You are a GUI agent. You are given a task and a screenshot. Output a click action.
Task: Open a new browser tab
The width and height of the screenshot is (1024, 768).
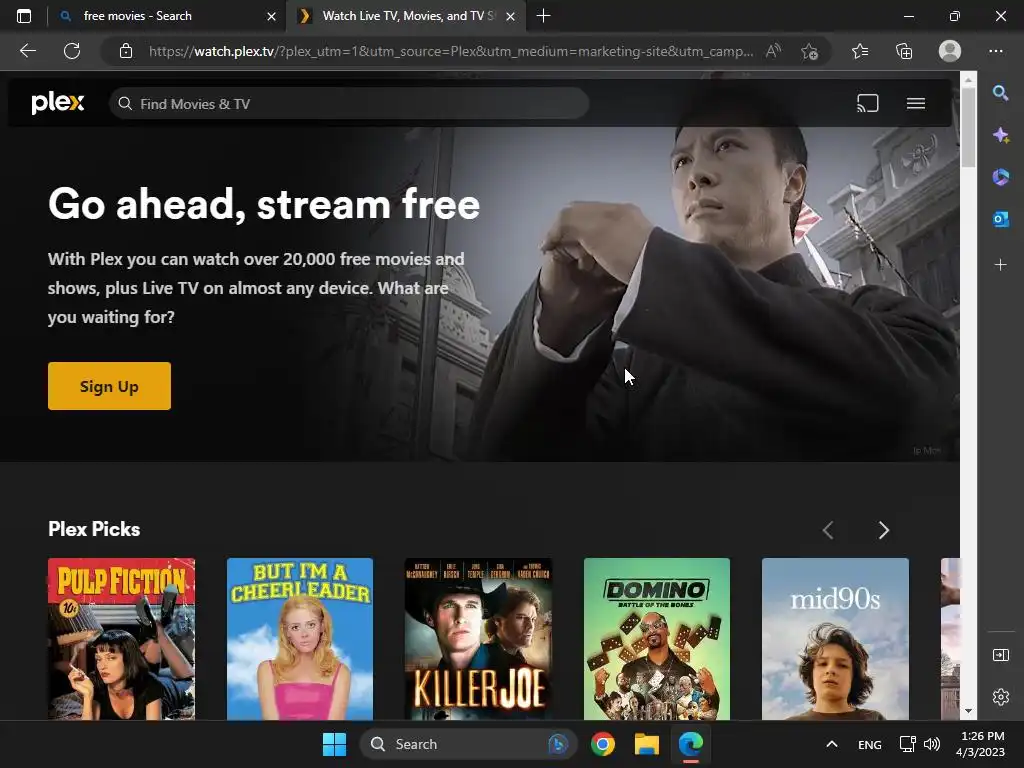coord(543,16)
